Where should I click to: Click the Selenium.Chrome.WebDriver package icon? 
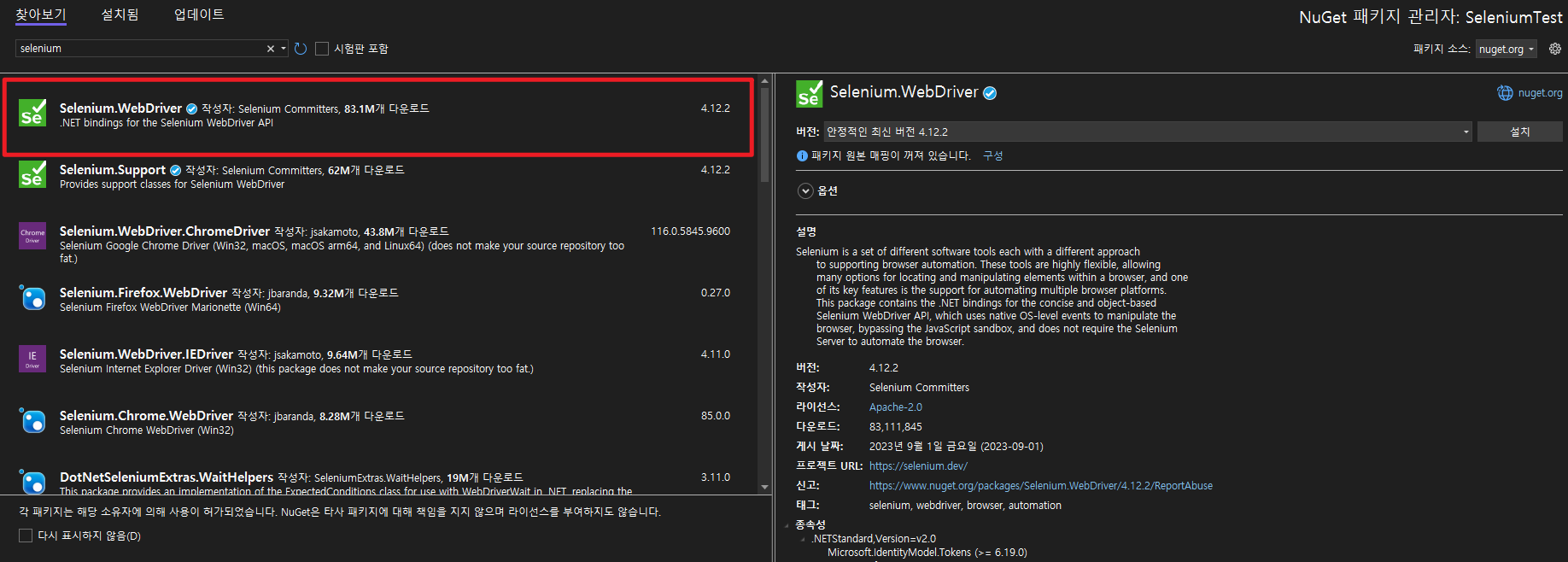click(32, 420)
